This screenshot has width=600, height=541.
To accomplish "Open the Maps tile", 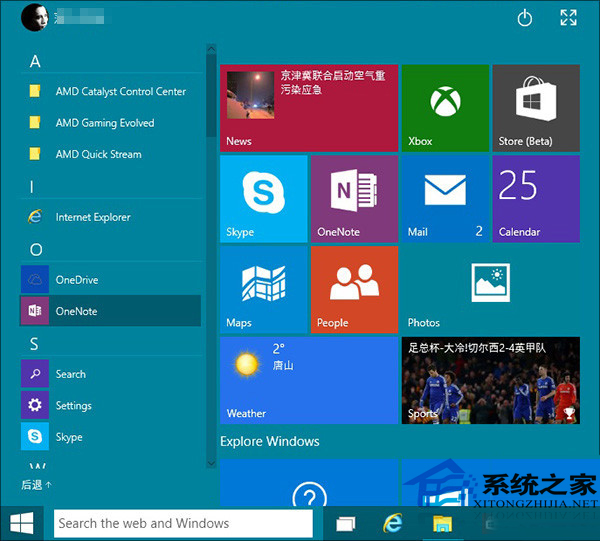I will tap(263, 289).
